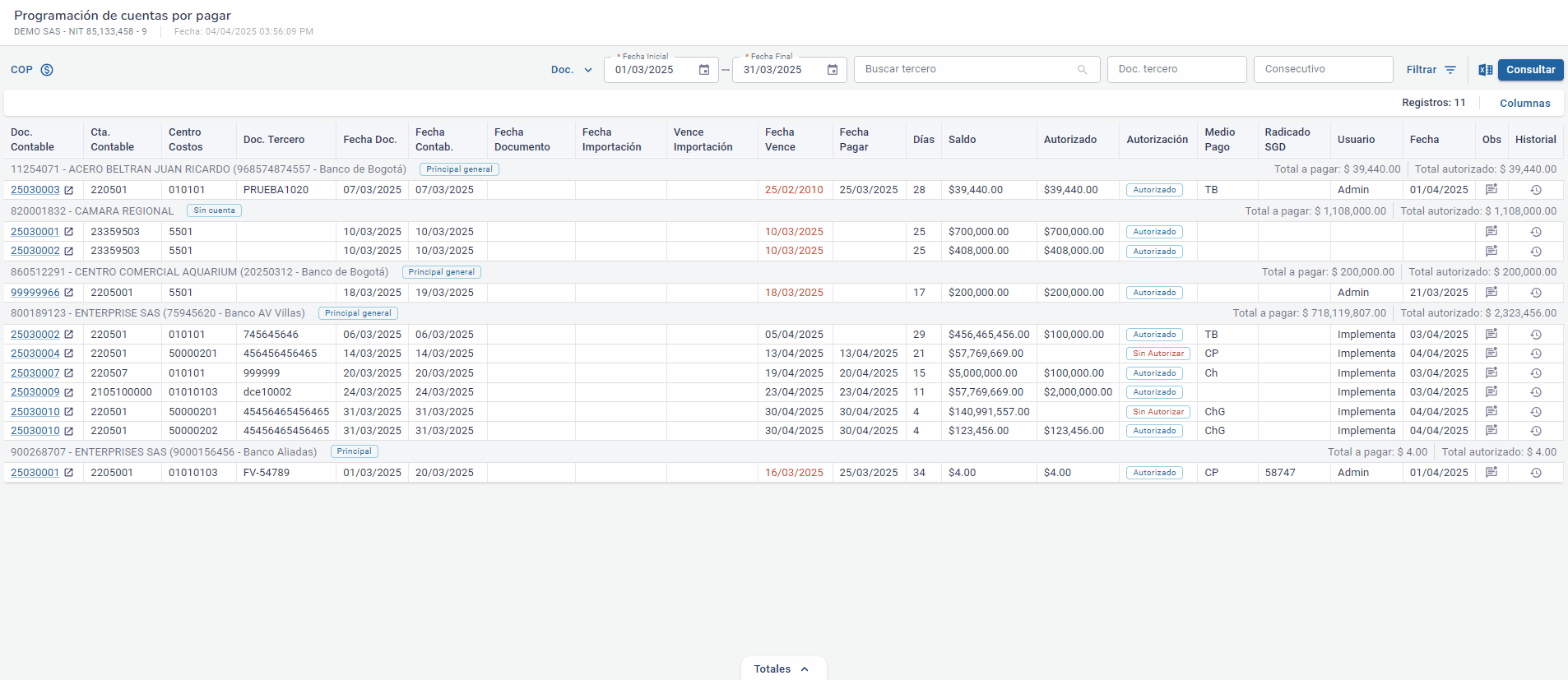Show history for $700,000.00 row
1568x680 pixels.
point(1536,232)
